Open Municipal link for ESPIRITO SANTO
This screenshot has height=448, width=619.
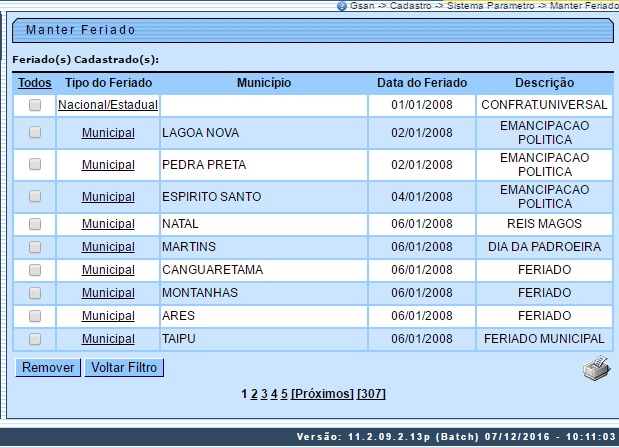108,197
